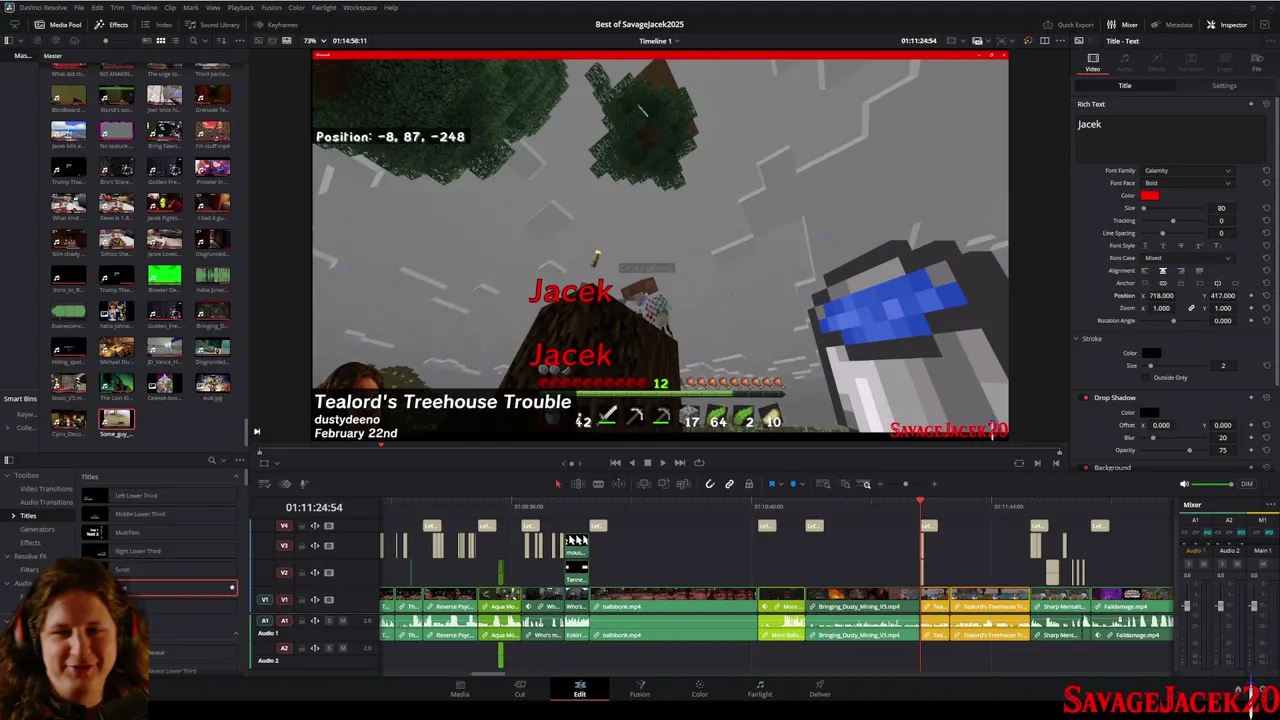Click the Stroke color swatch
This screenshot has width=1280, height=720.
pyautogui.click(x=1151, y=353)
